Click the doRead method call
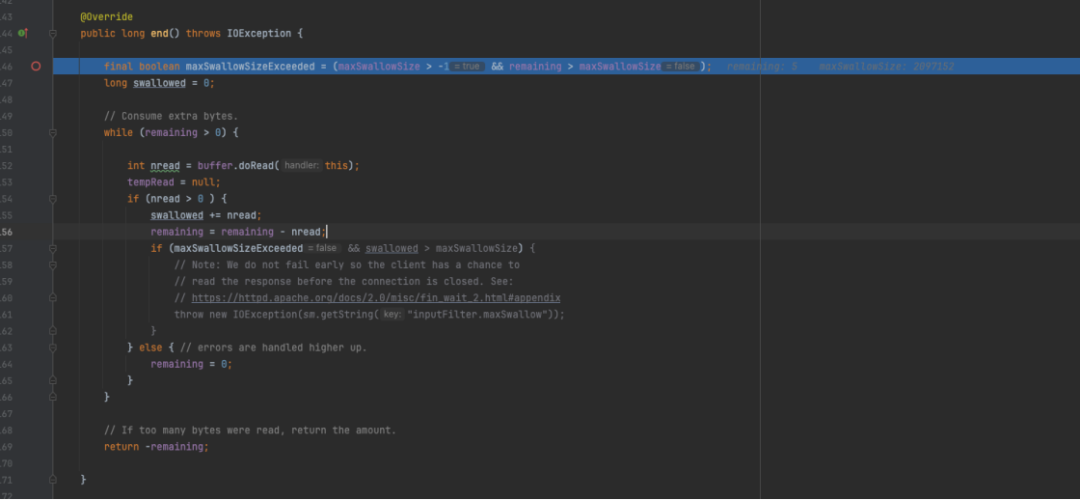Image resolution: width=1080 pixels, height=500 pixels. [x=256, y=165]
